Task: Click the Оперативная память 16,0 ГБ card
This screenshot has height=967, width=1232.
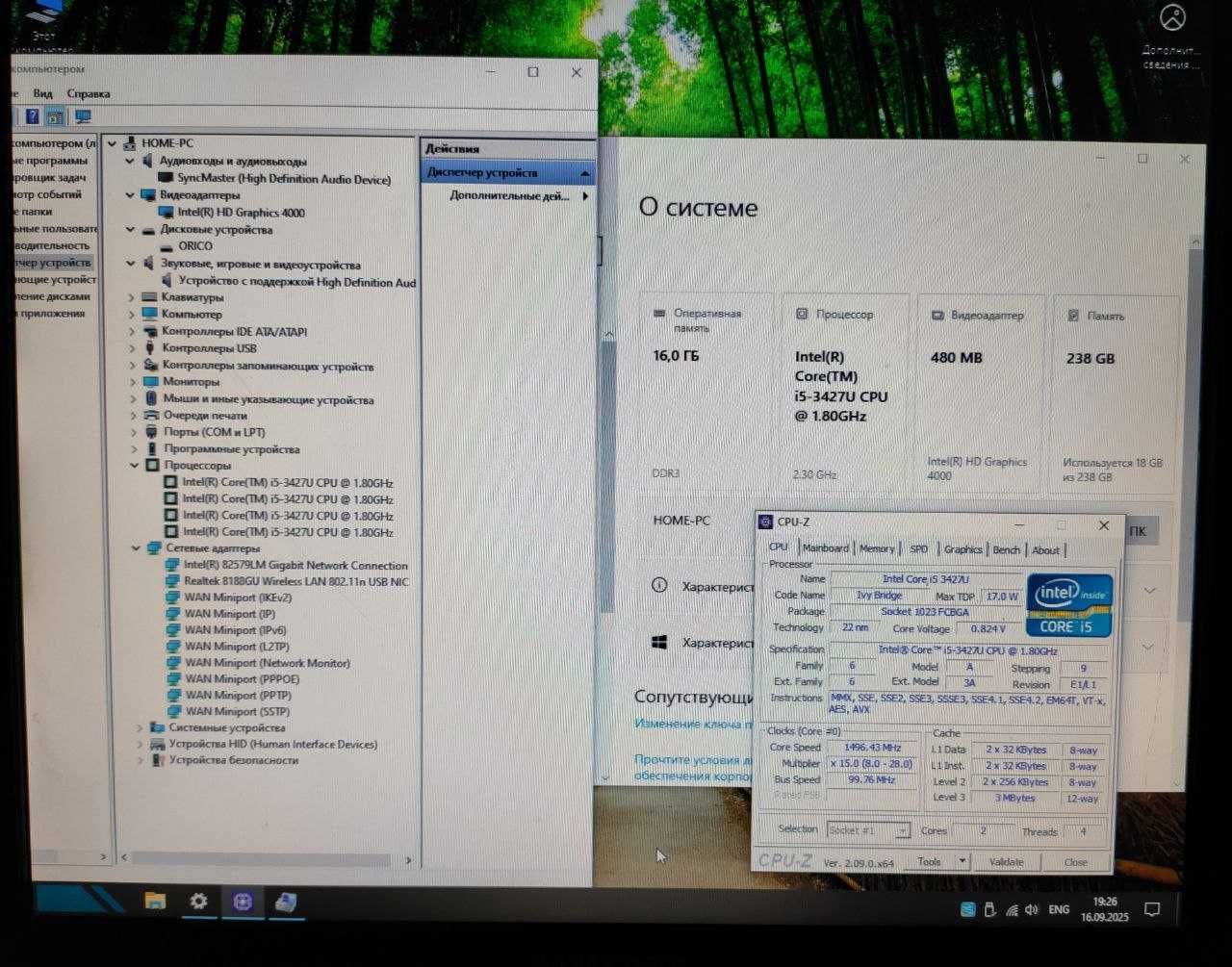Action: 707,394
